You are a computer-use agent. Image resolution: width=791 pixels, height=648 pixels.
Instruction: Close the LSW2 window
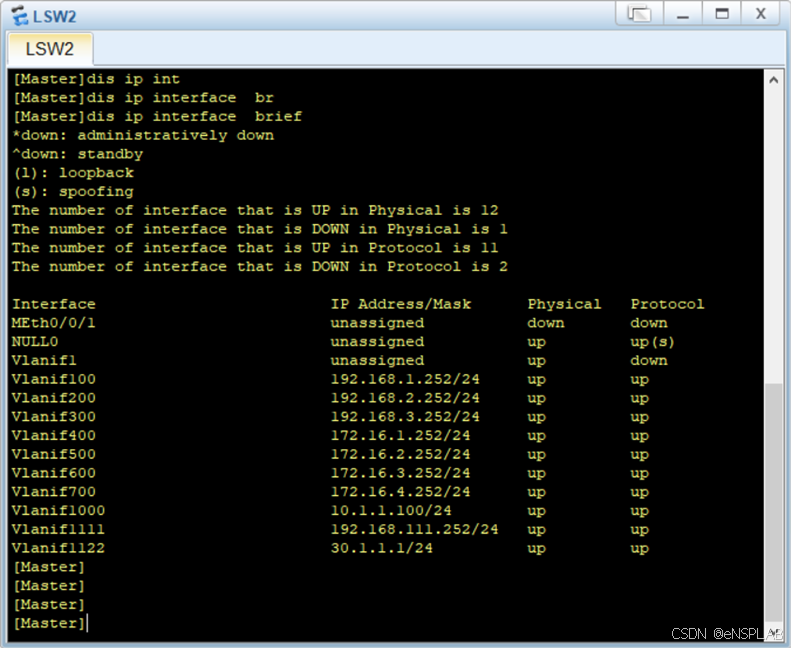761,14
